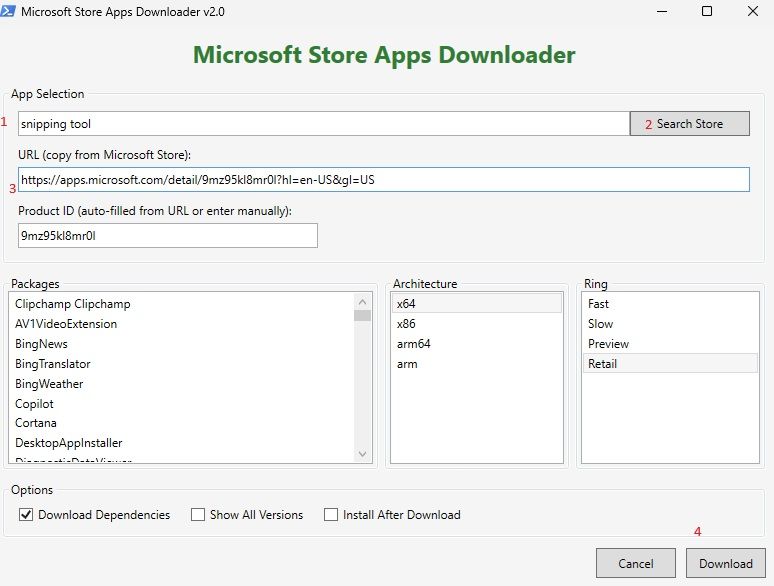The height and width of the screenshot is (586, 774).
Task: Select the Preview ring option
Action: pos(609,344)
